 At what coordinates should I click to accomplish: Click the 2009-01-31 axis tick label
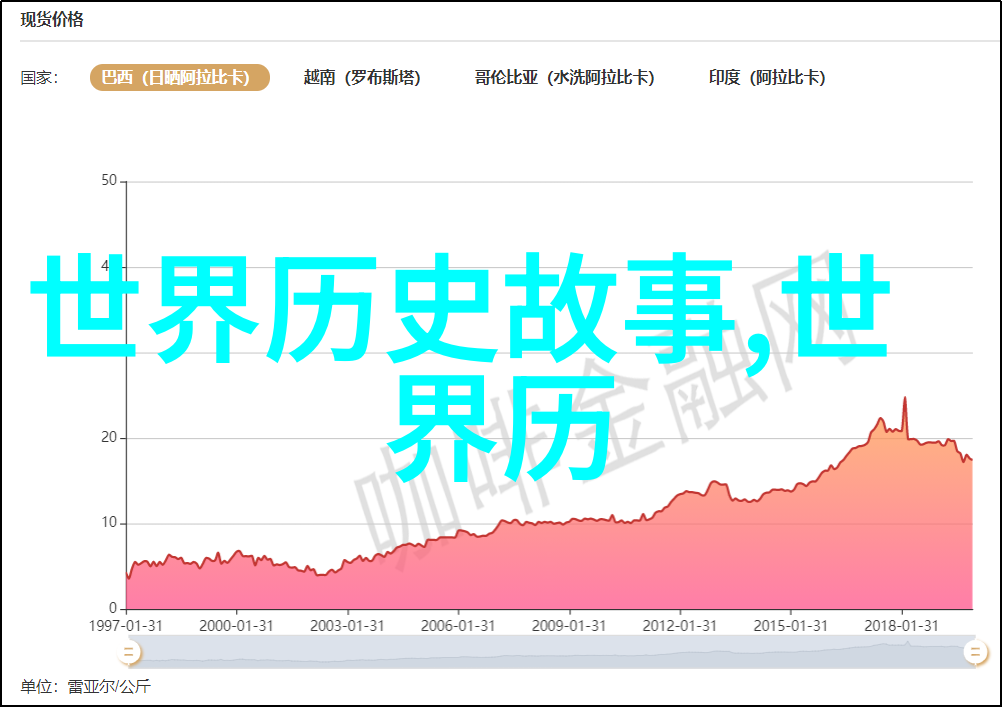570,625
